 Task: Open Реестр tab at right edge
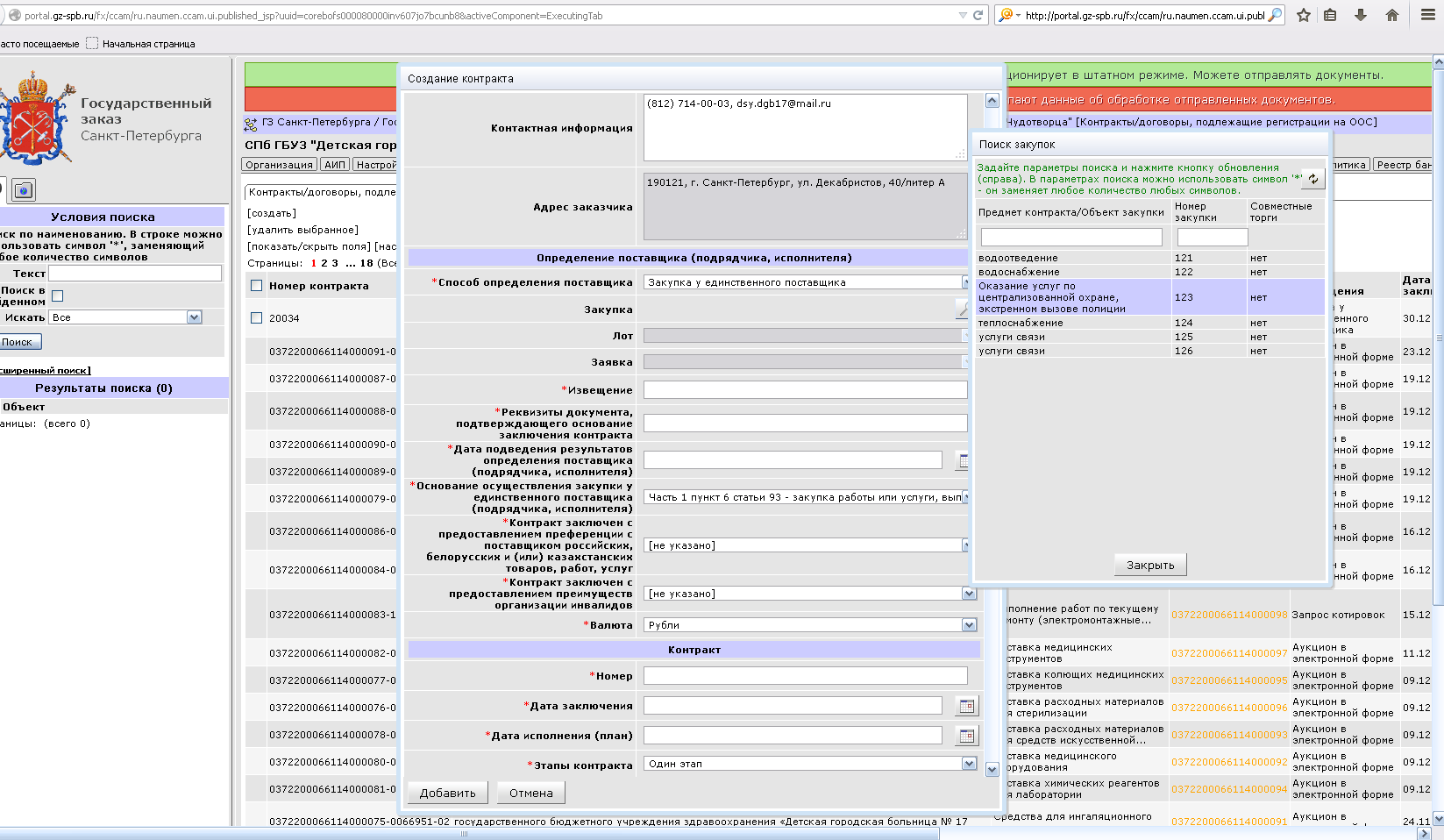1404,165
